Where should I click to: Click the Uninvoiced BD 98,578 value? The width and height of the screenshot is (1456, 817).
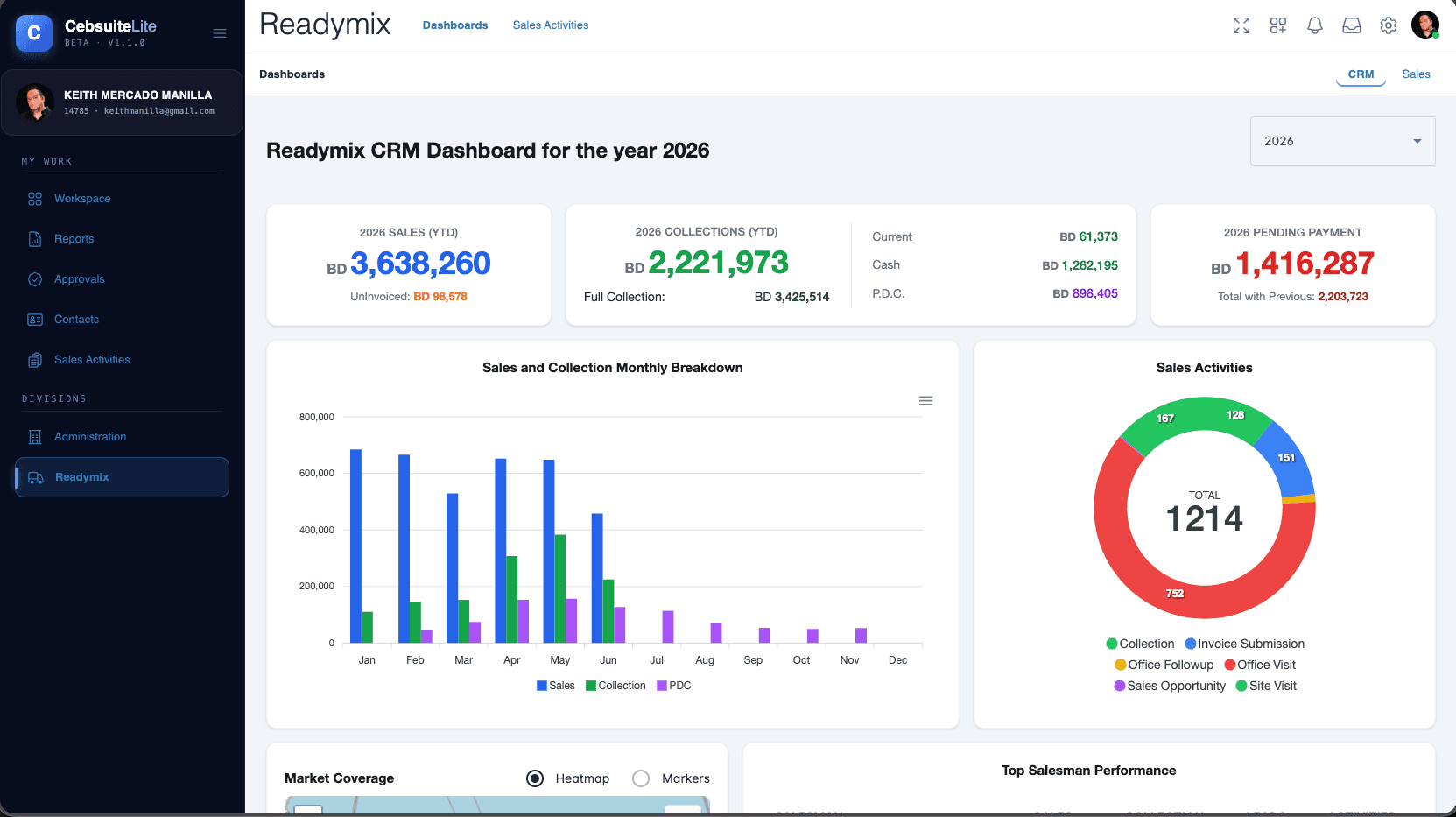coord(440,297)
